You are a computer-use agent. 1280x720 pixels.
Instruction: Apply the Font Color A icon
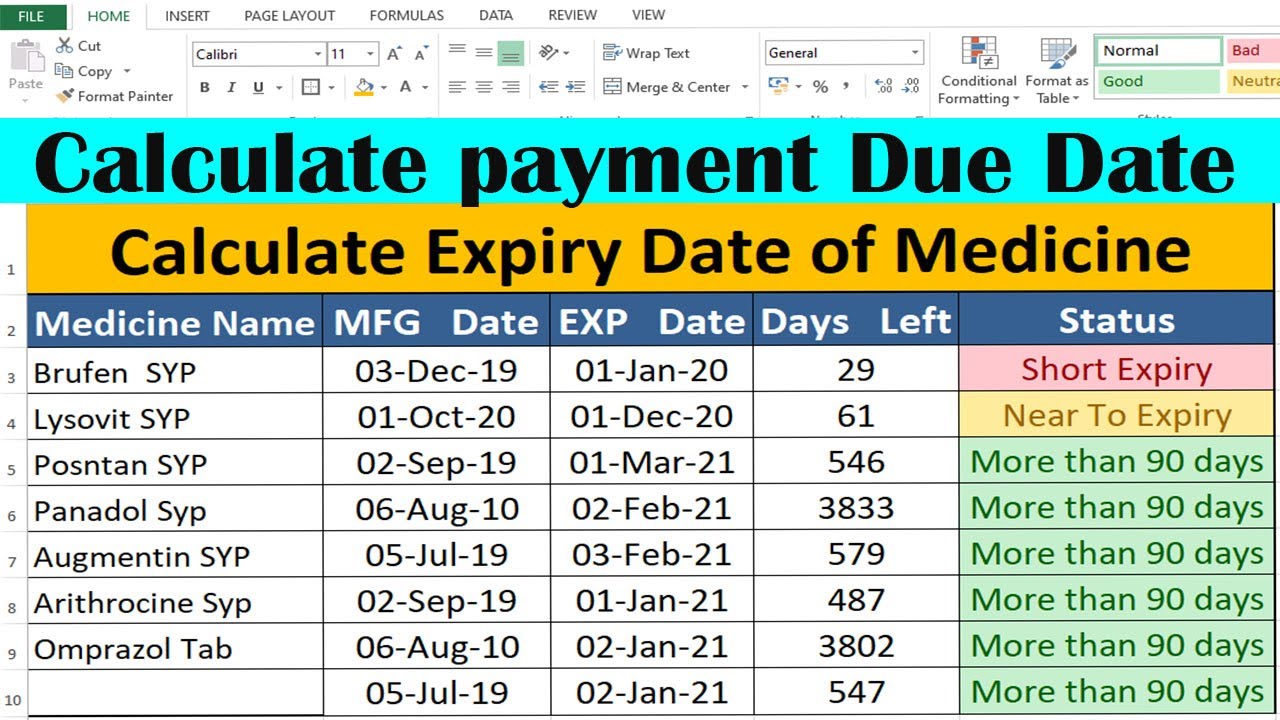coord(406,87)
